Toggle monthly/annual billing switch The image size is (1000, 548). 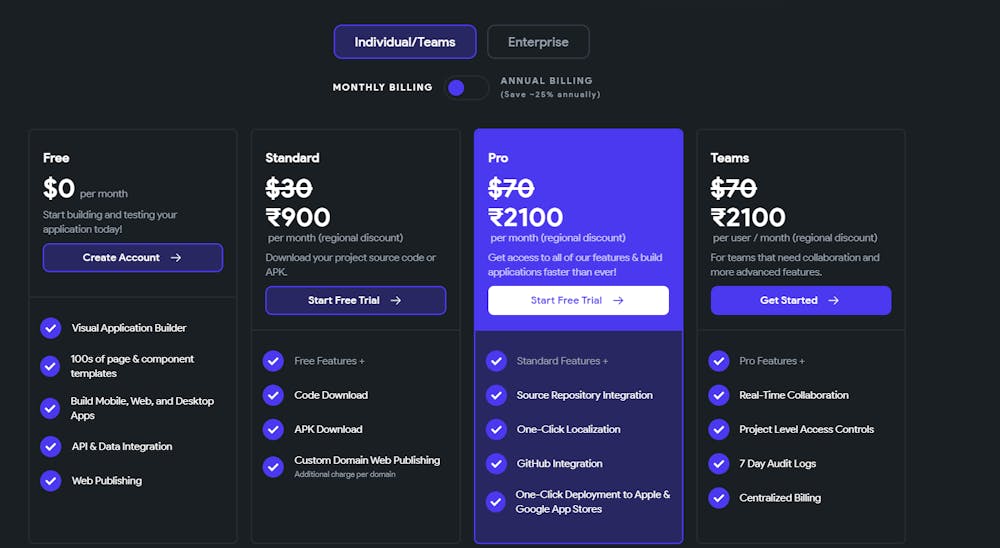point(466,88)
